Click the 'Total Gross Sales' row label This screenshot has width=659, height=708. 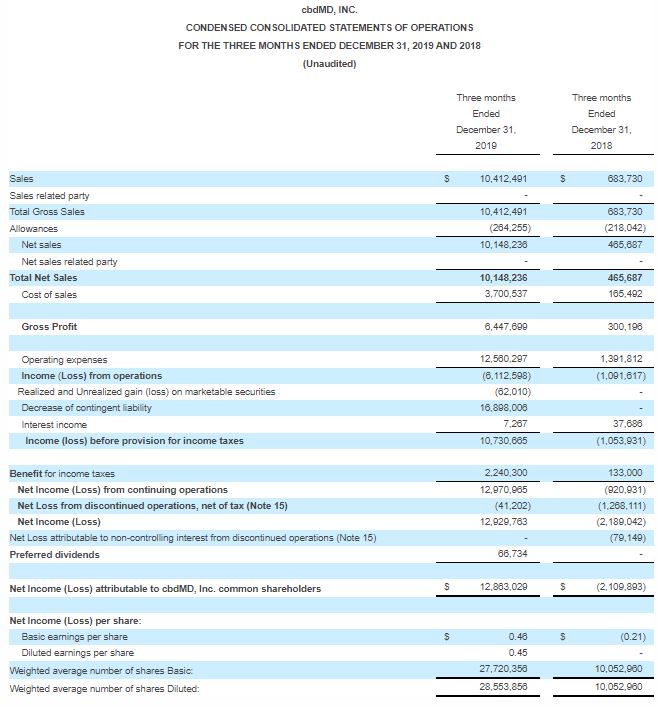pos(47,212)
